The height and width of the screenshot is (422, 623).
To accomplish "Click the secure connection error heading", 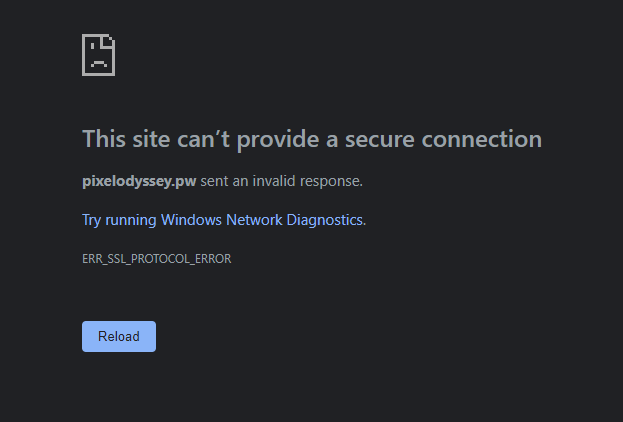I will 311,139.
